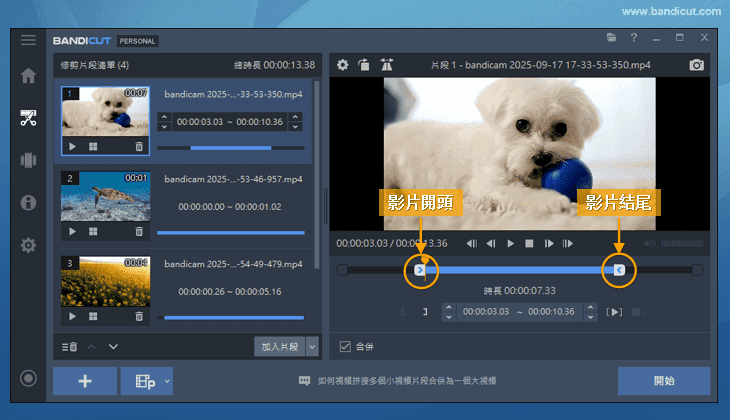Click the rotate icon above the preview

pyautogui.click(x=365, y=65)
